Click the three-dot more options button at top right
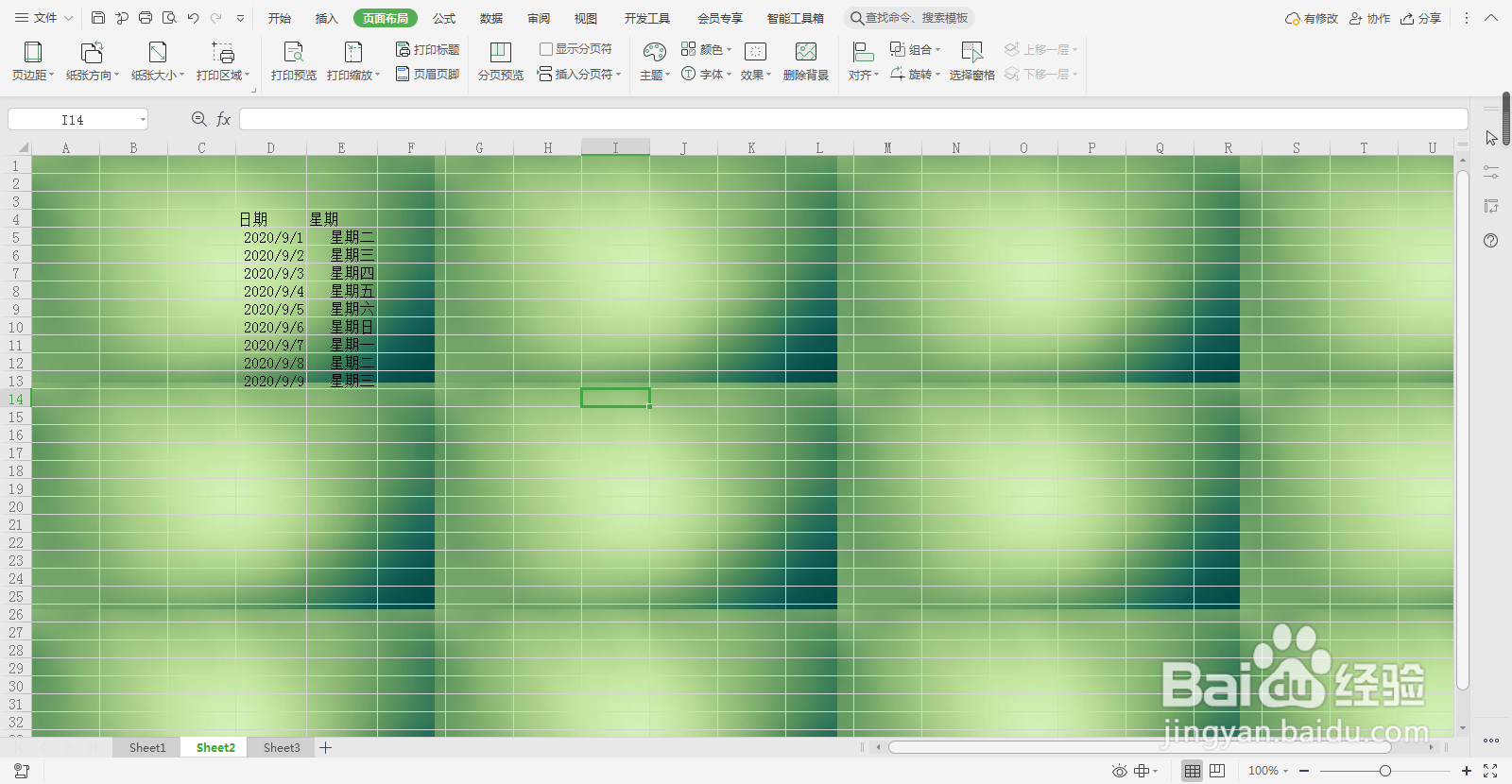 point(1467,18)
